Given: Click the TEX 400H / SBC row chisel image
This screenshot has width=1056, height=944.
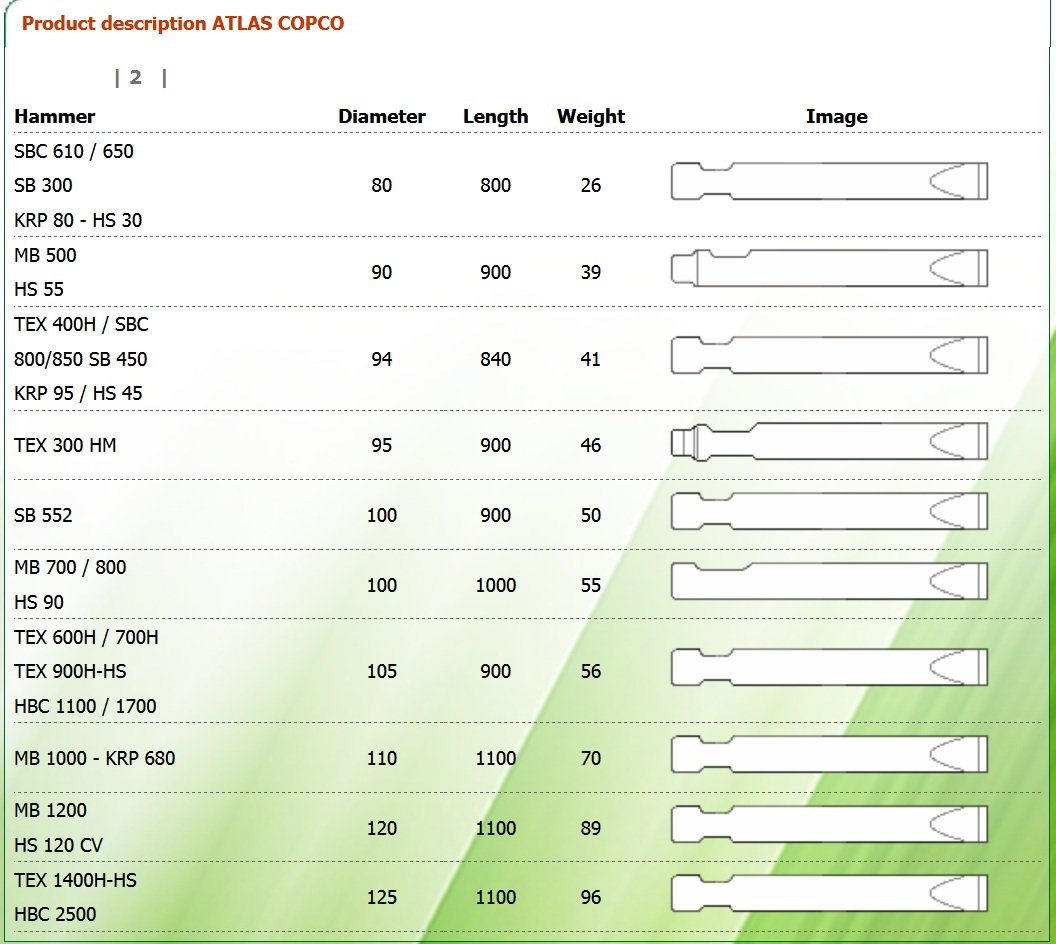Looking at the screenshot, I should tap(829, 355).
